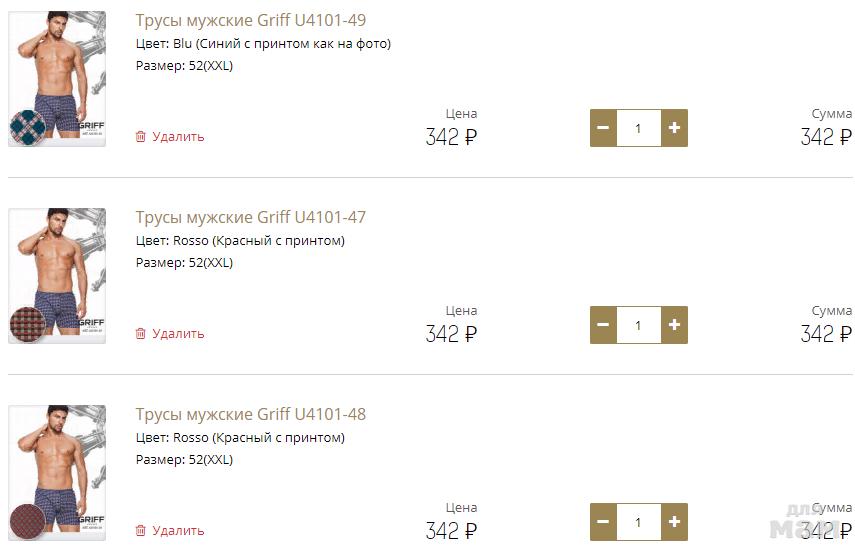
Task: Focus quantity field for Griff U4101-49
Action: click(x=638, y=128)
